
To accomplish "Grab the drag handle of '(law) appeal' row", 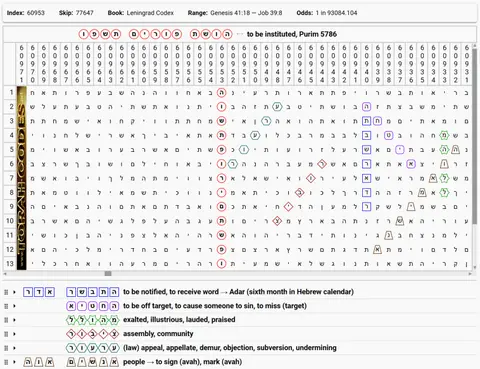I will [6, 348].
